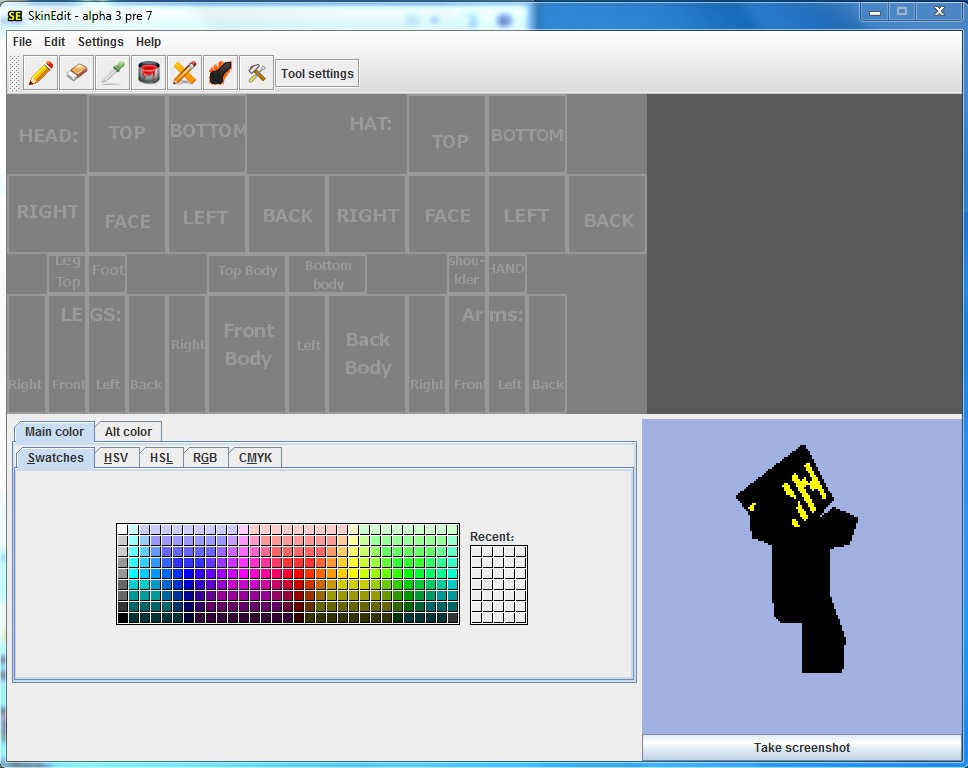Open the Help menu
Viewport: 968px width, 768px height.
pos(148,42)
